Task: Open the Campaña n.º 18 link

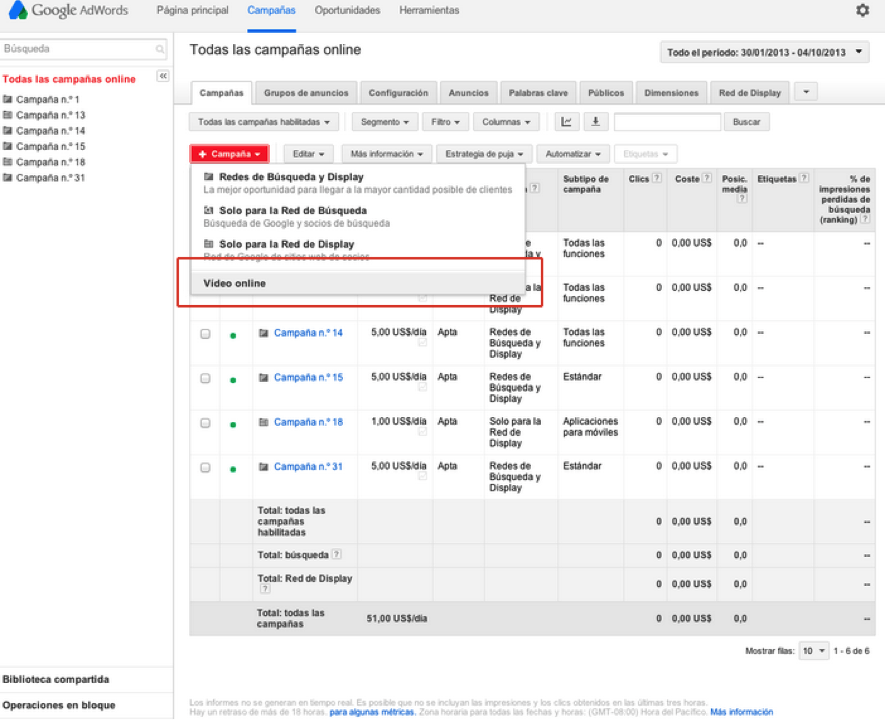Action: pos(308,422)
